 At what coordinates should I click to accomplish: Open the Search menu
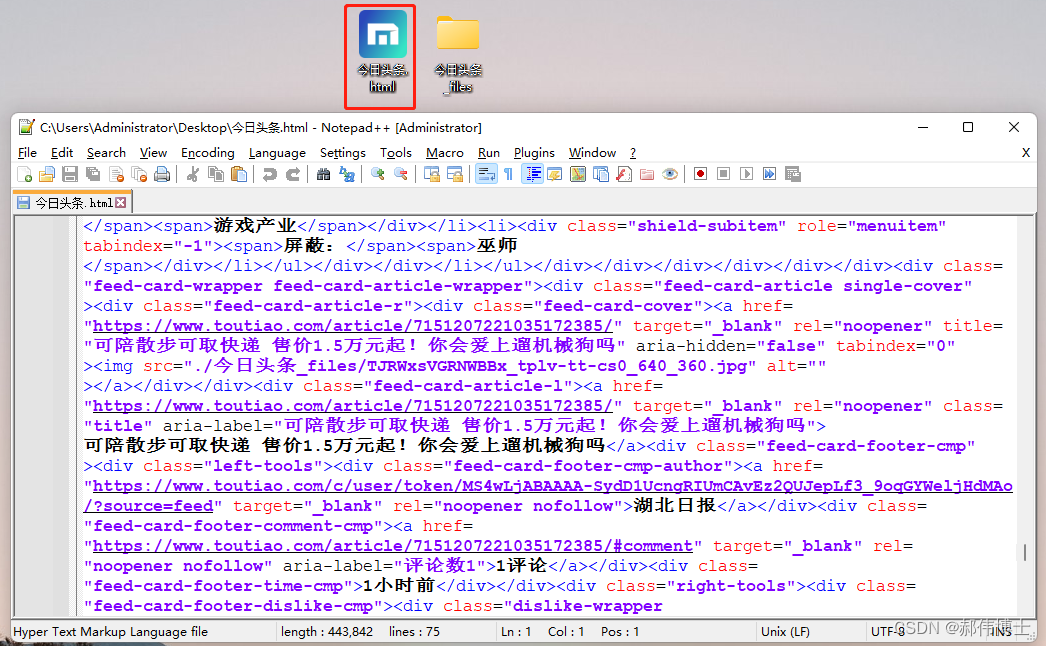coord(106,153)
